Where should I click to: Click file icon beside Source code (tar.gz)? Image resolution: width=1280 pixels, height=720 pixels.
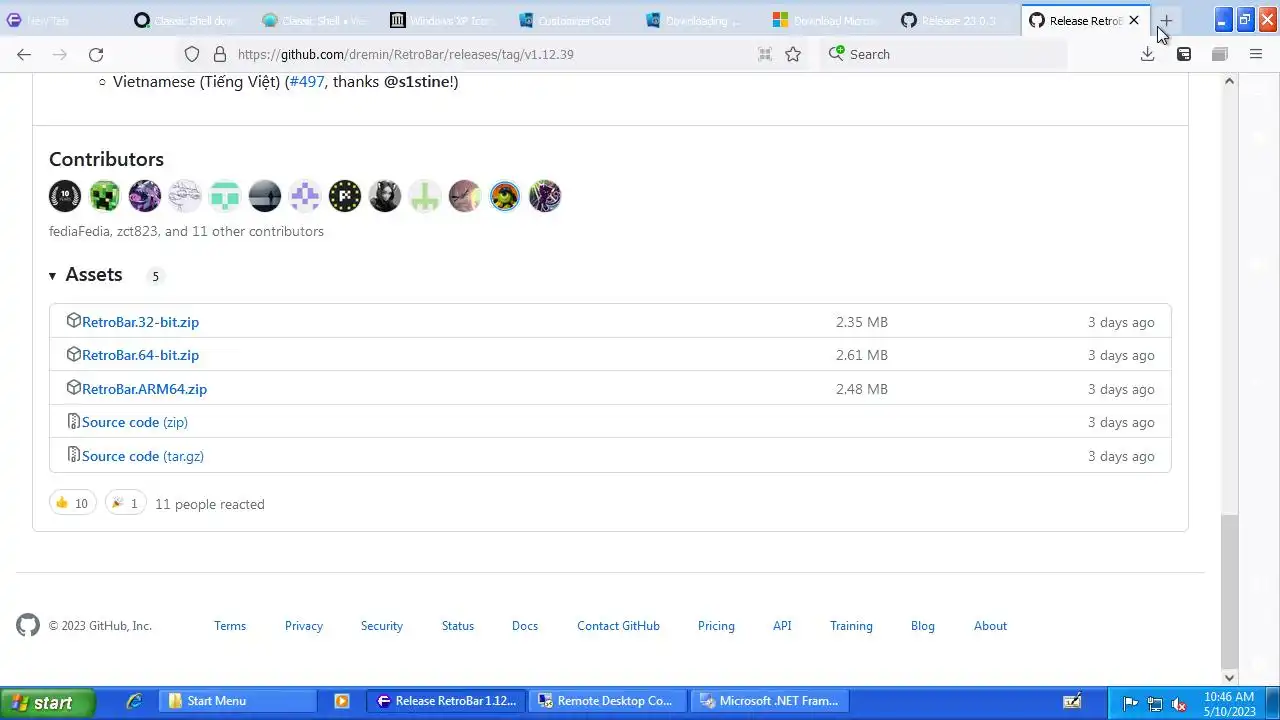[73, 455]
